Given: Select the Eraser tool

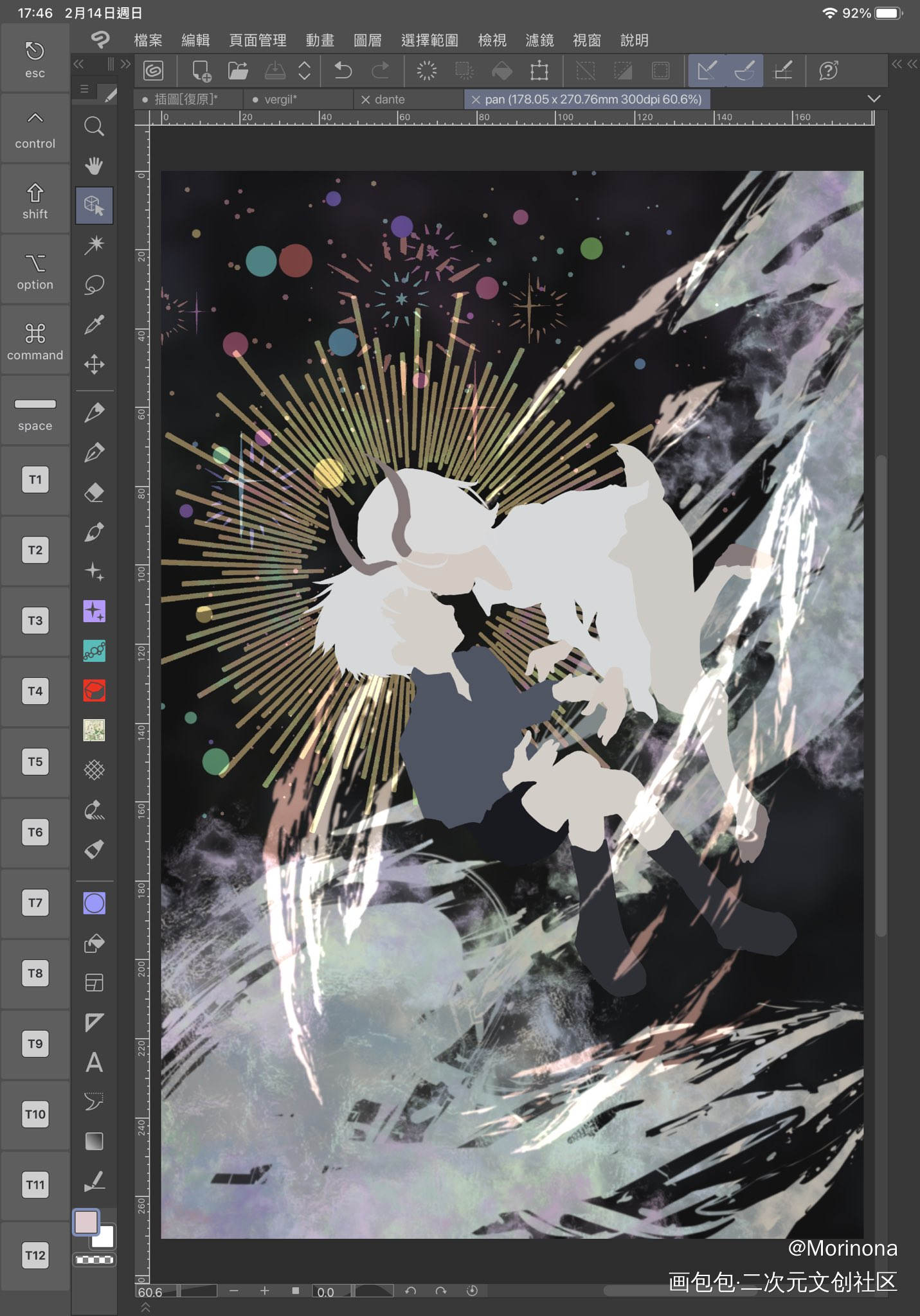Looking at the screenshot, I should pos(94,493).
